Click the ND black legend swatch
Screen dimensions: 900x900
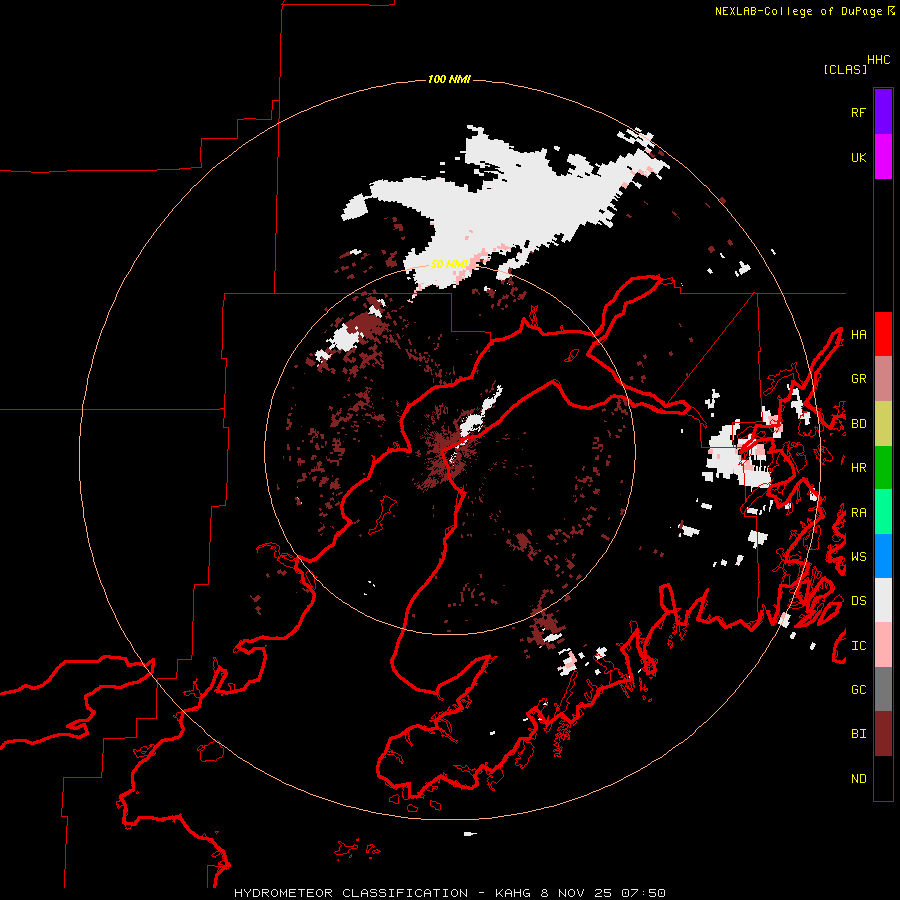[883, 778]
